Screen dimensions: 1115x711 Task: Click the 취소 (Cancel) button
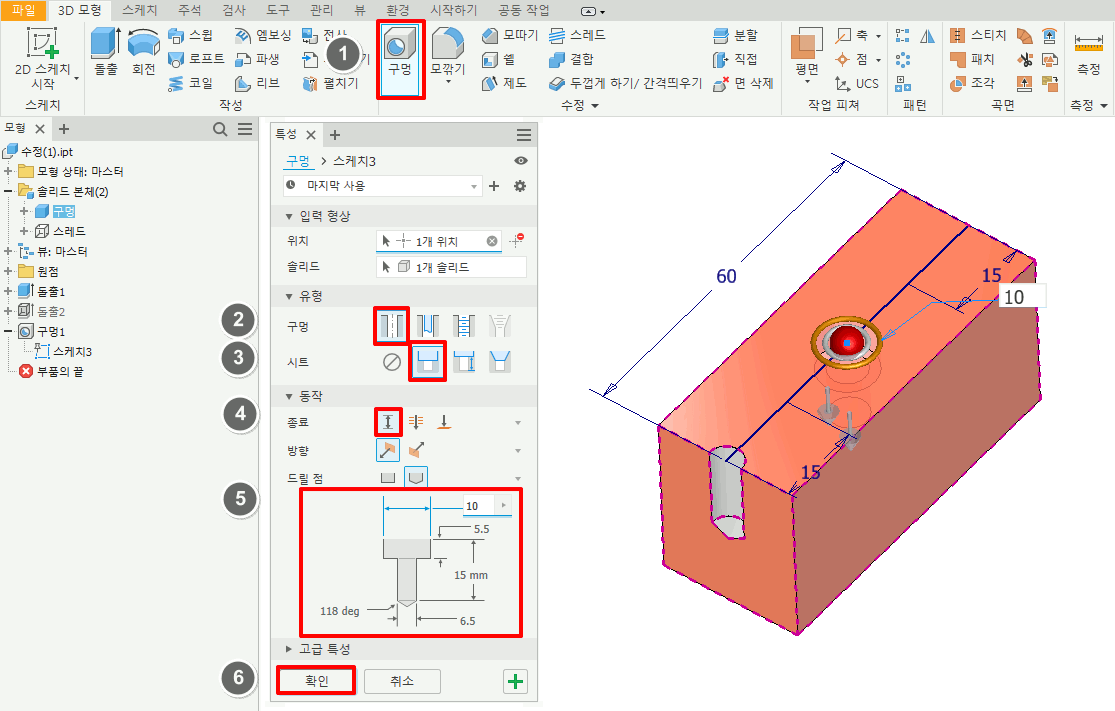click(x=401, y=681)
